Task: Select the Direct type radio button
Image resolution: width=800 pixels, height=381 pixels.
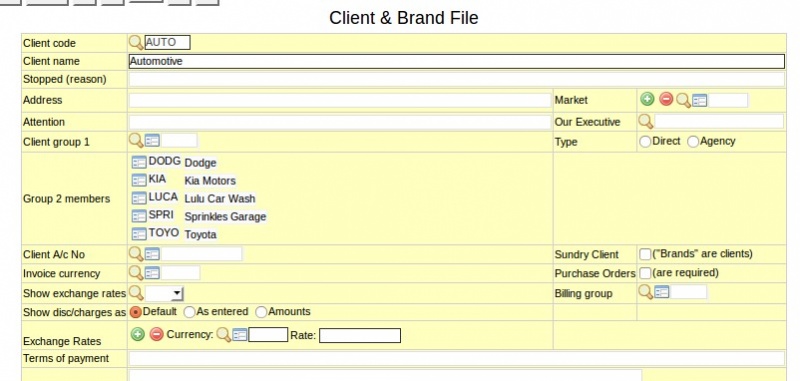Action: [645, 142]
